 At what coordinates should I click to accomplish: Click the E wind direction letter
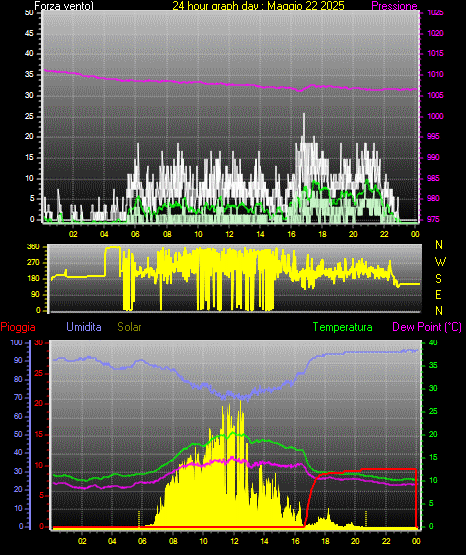click(x=438, y=294)
